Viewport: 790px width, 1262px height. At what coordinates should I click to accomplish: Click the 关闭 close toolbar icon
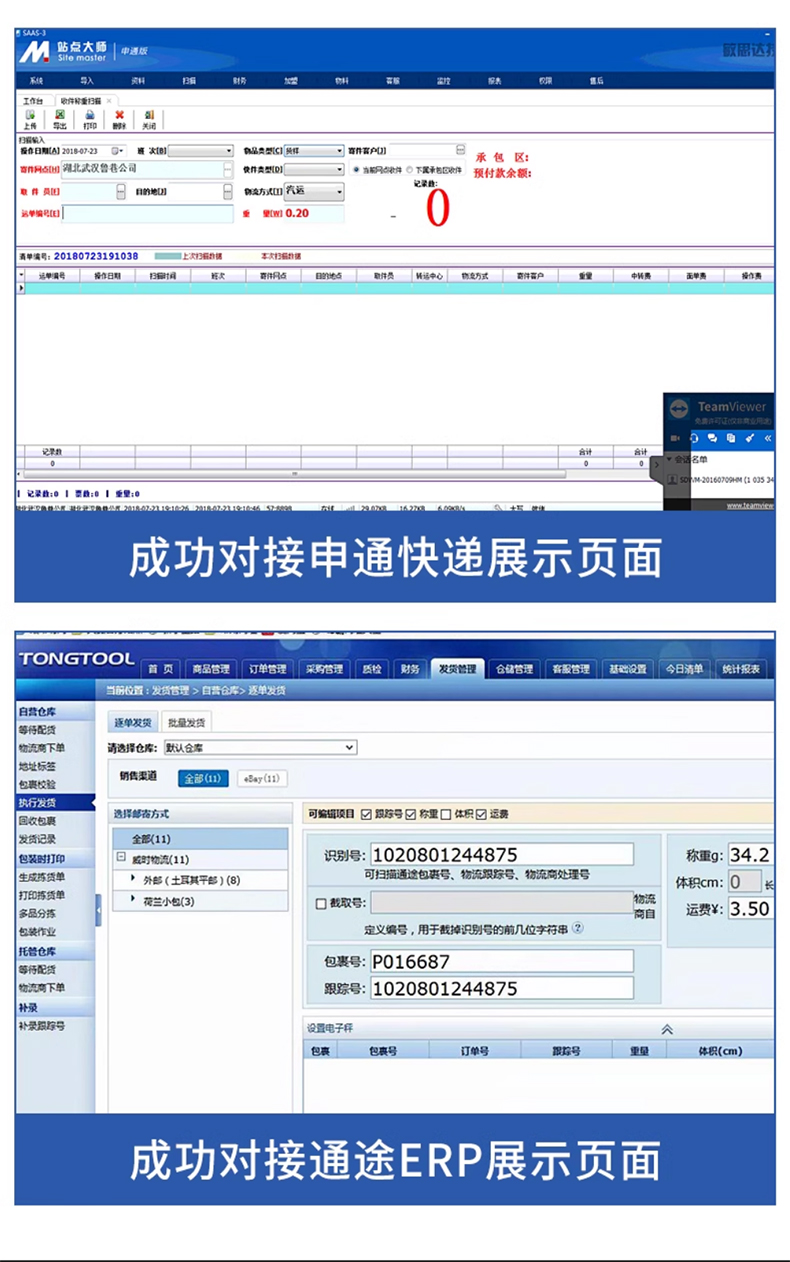point(149,119)
